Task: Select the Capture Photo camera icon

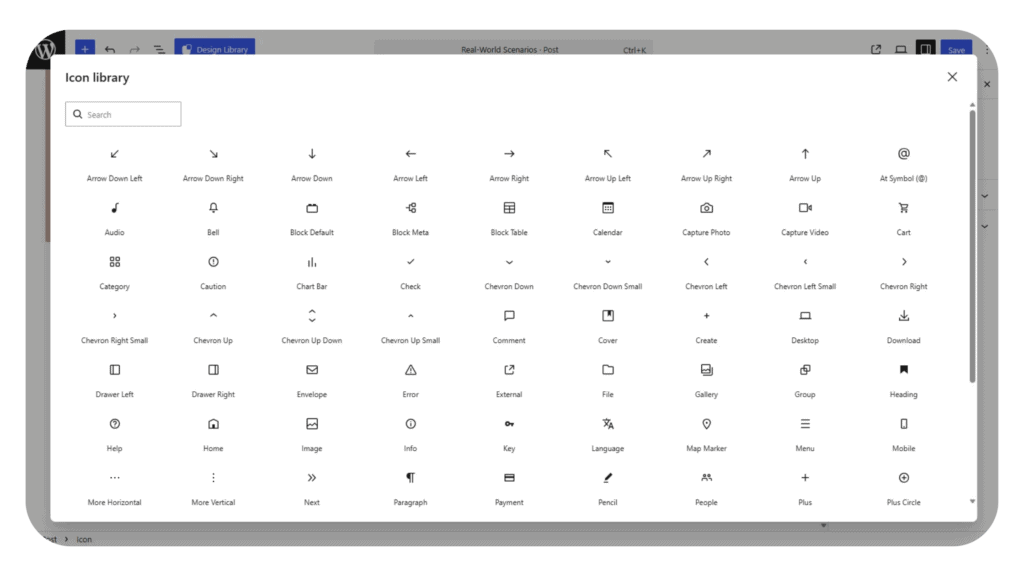Action: [706, 208]
